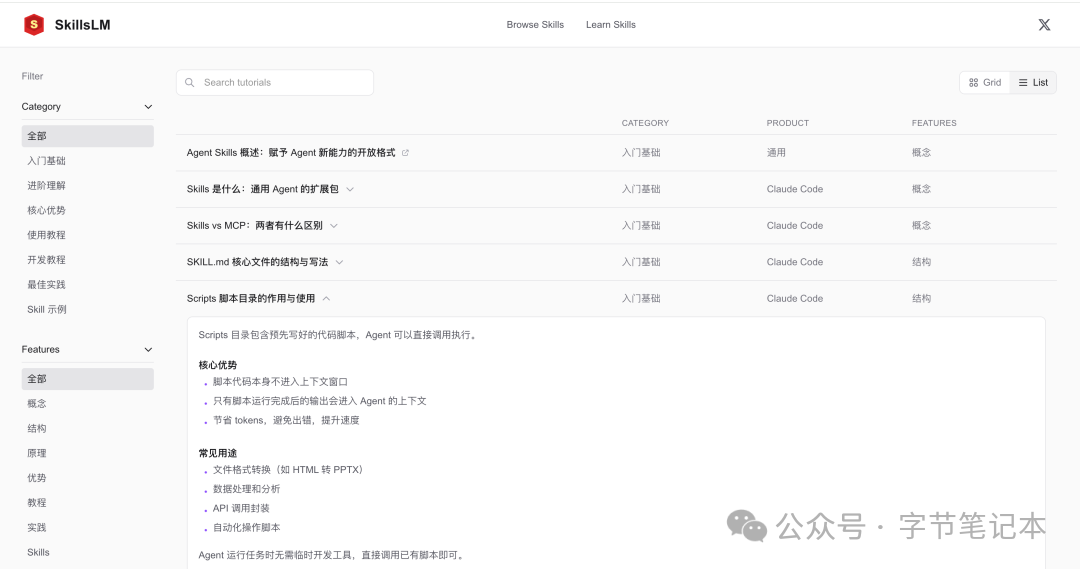This screenshot has width=1080, height=569.
Task: Open the X (Twitter) icon link
Action: point(1044,25)
